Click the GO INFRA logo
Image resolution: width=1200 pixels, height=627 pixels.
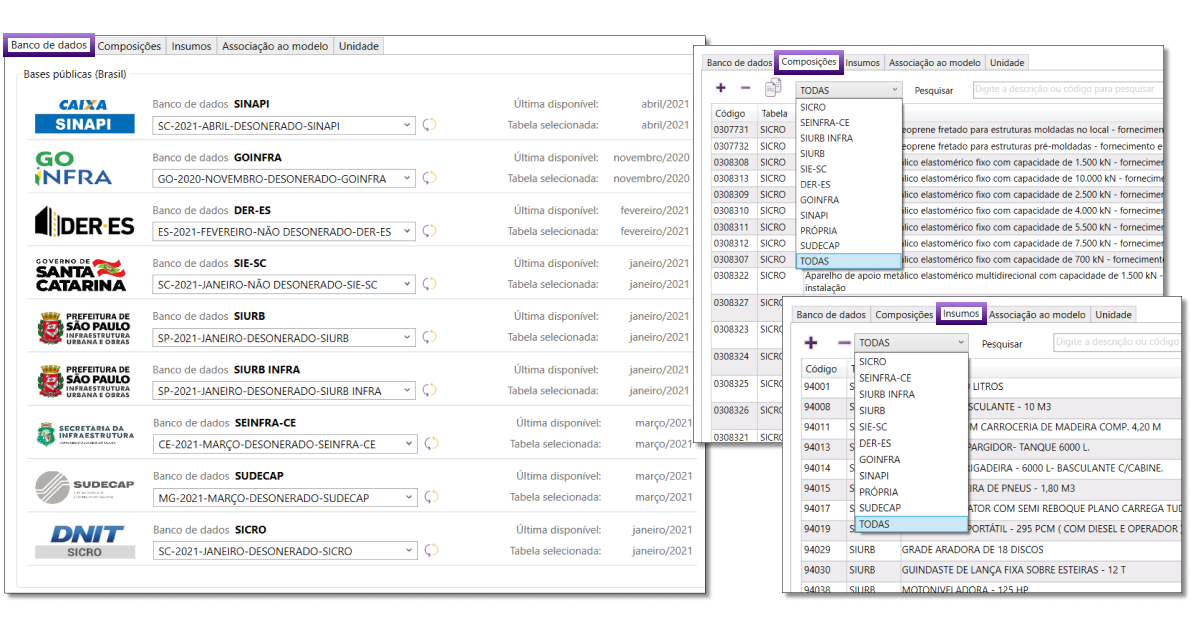click(x=73, y=169)
